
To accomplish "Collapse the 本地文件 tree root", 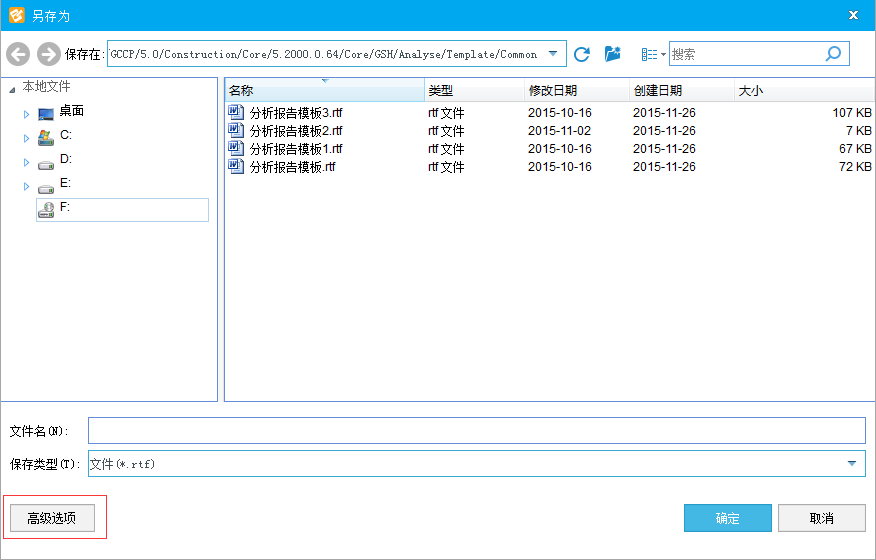I will click(12, 89).
